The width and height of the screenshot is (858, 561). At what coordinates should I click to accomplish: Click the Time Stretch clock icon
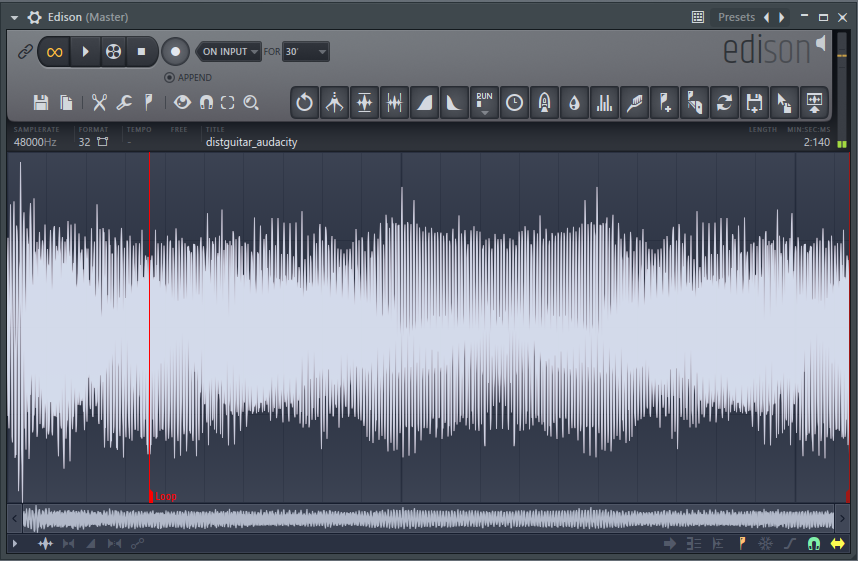tap(514, 102)
